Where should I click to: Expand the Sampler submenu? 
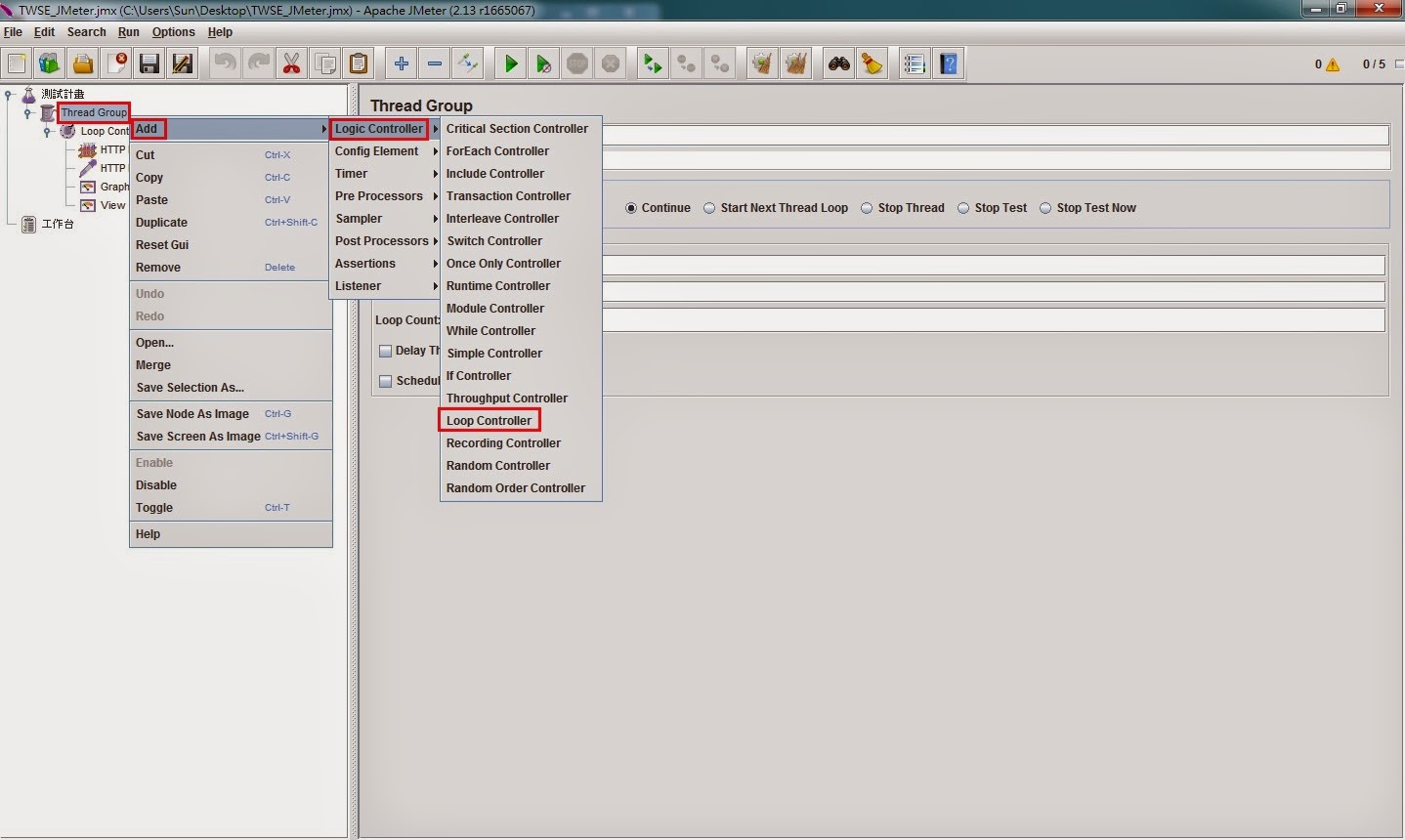coord(385,219)
